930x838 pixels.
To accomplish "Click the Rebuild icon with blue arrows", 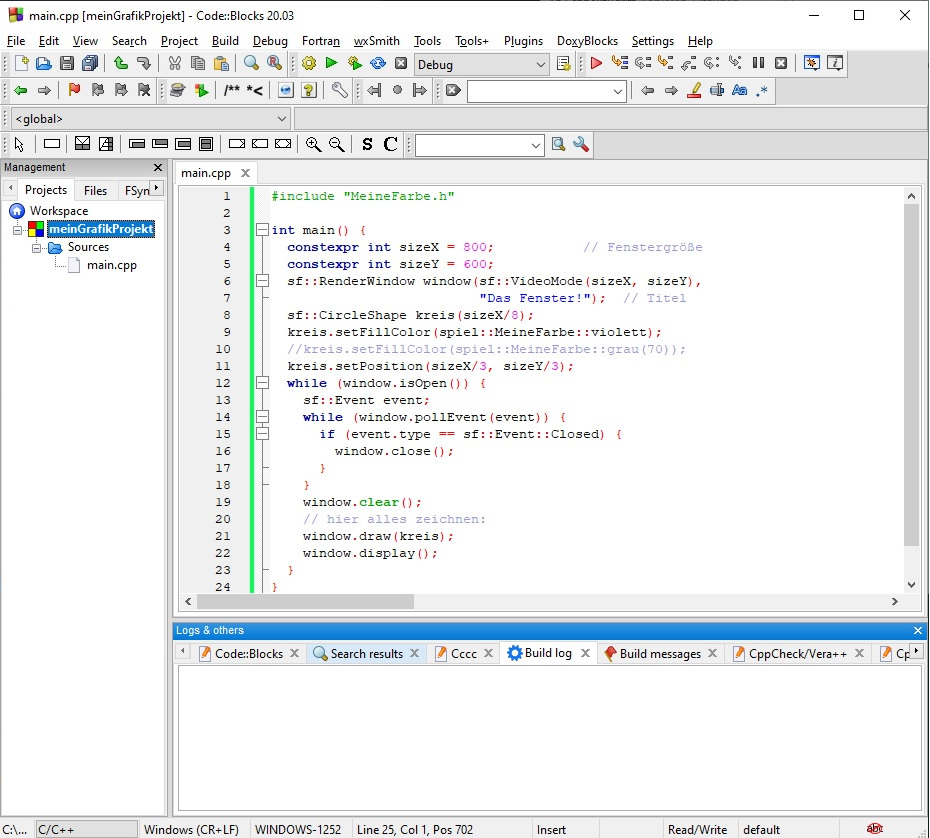I will (x=377, y=64).
